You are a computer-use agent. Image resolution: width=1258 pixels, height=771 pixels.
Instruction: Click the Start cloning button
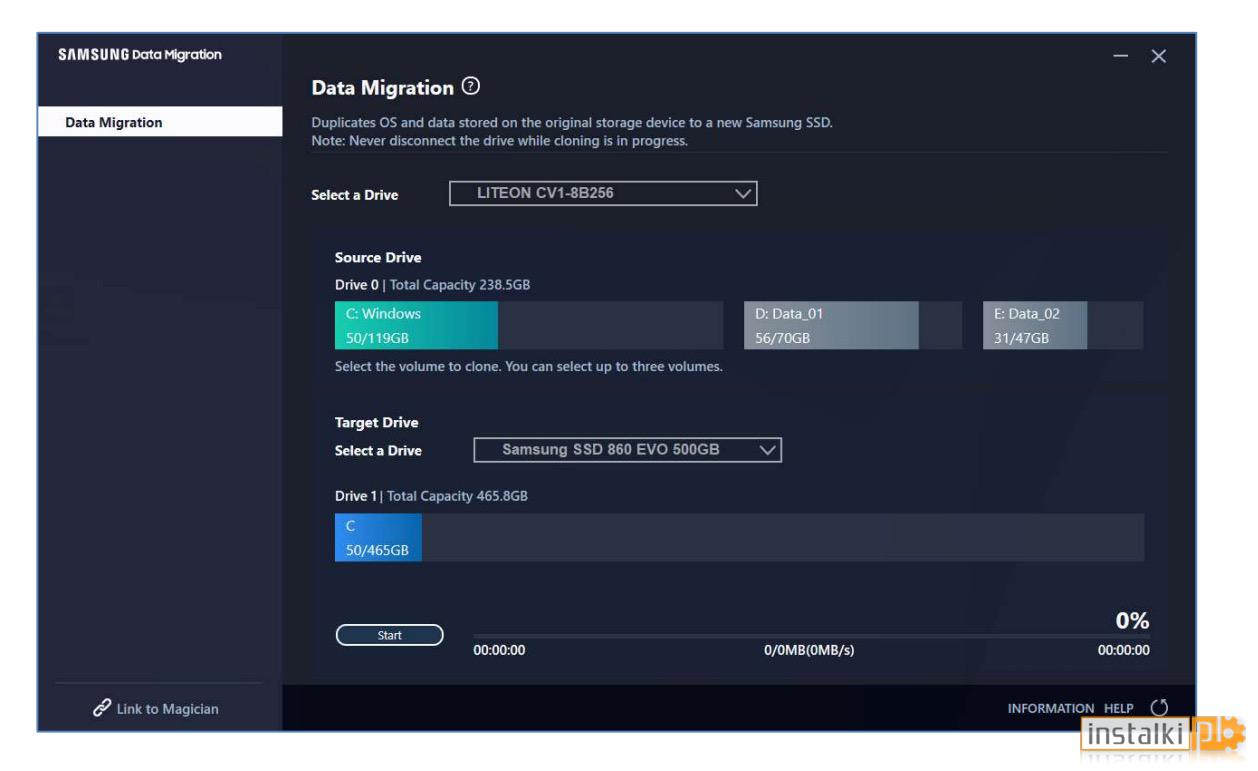coord(389,636)
